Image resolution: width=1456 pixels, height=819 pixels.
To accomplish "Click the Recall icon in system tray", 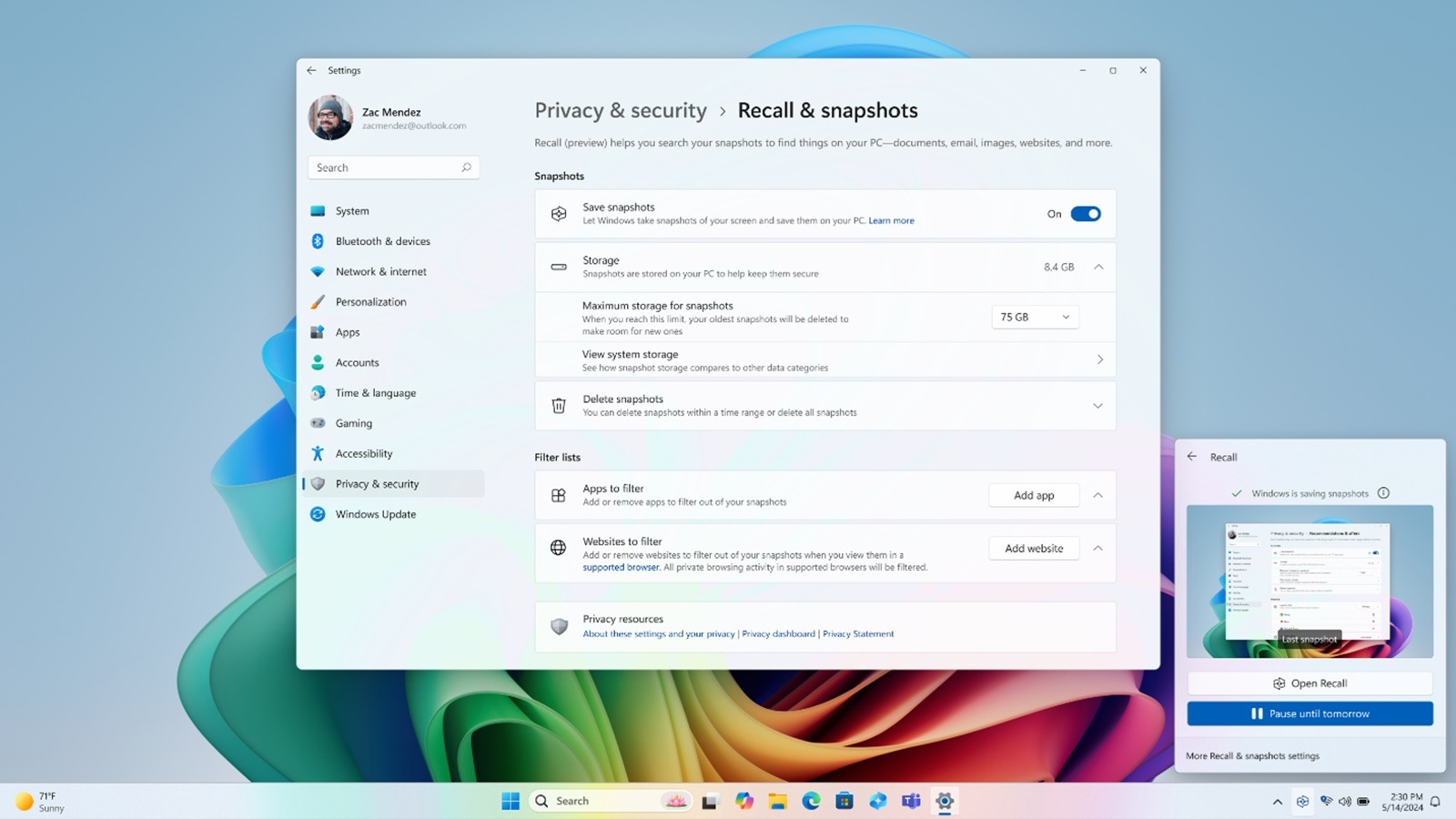I will [1302, 801].
